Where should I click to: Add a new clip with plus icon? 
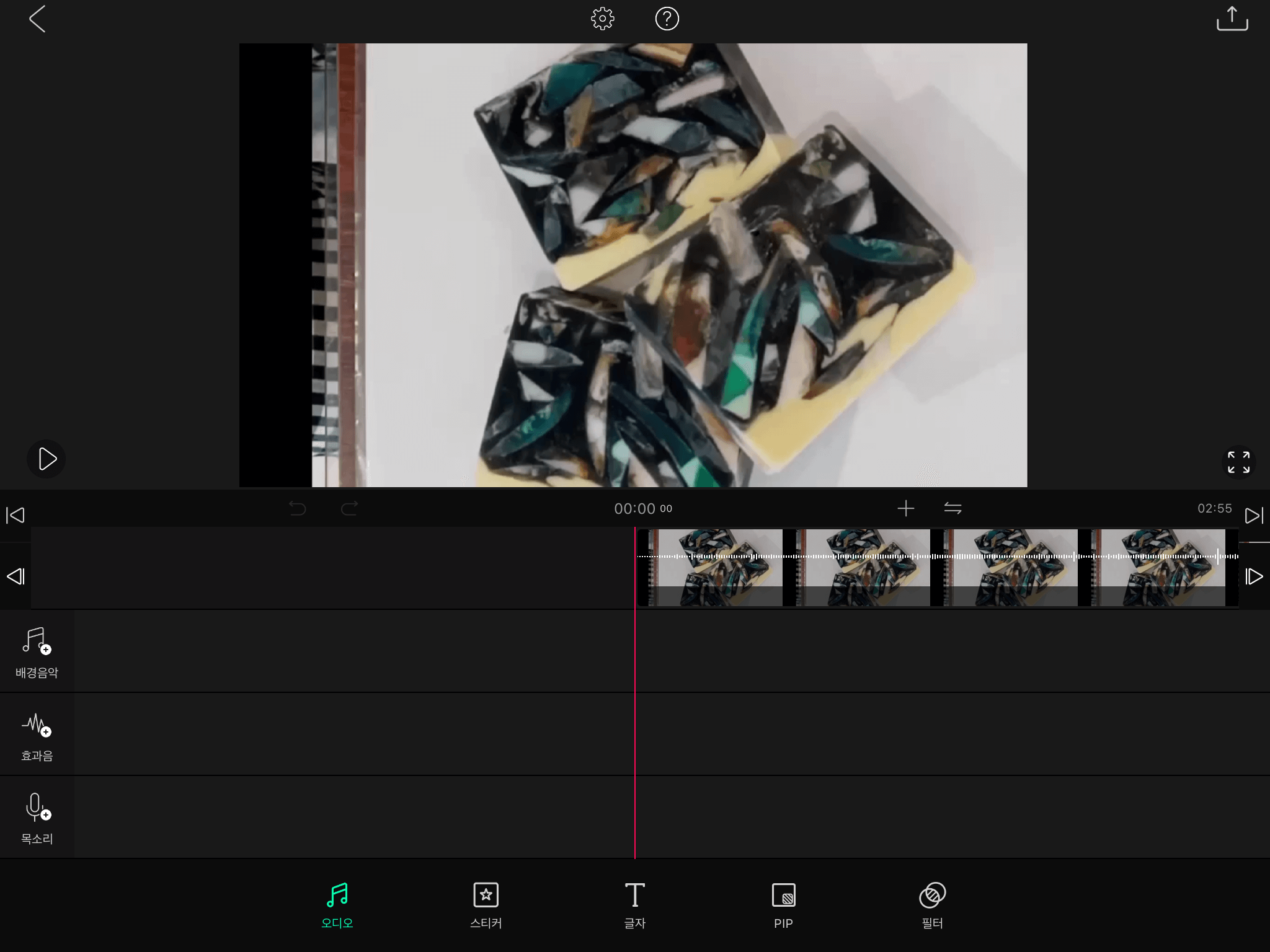tap(905, 509)
